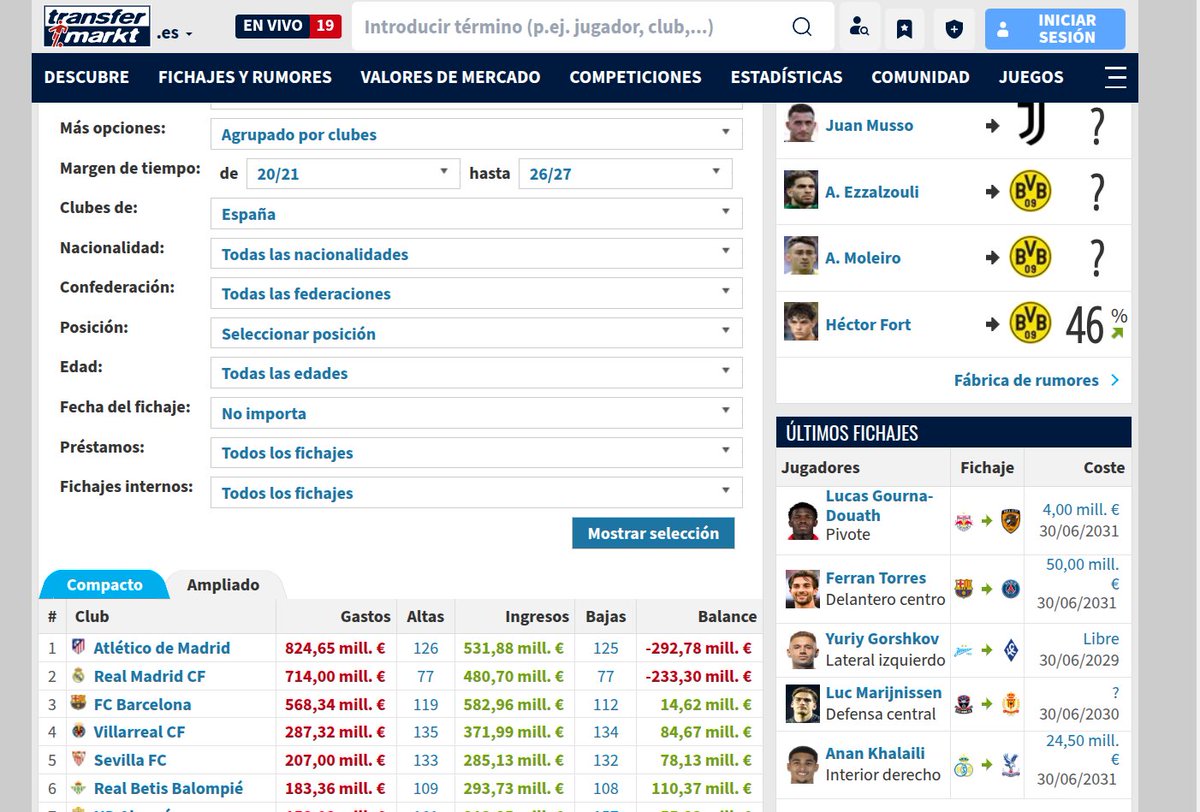1200x812 pixels.
Task: Open the Edad dropdown
Action: point(476,373)
